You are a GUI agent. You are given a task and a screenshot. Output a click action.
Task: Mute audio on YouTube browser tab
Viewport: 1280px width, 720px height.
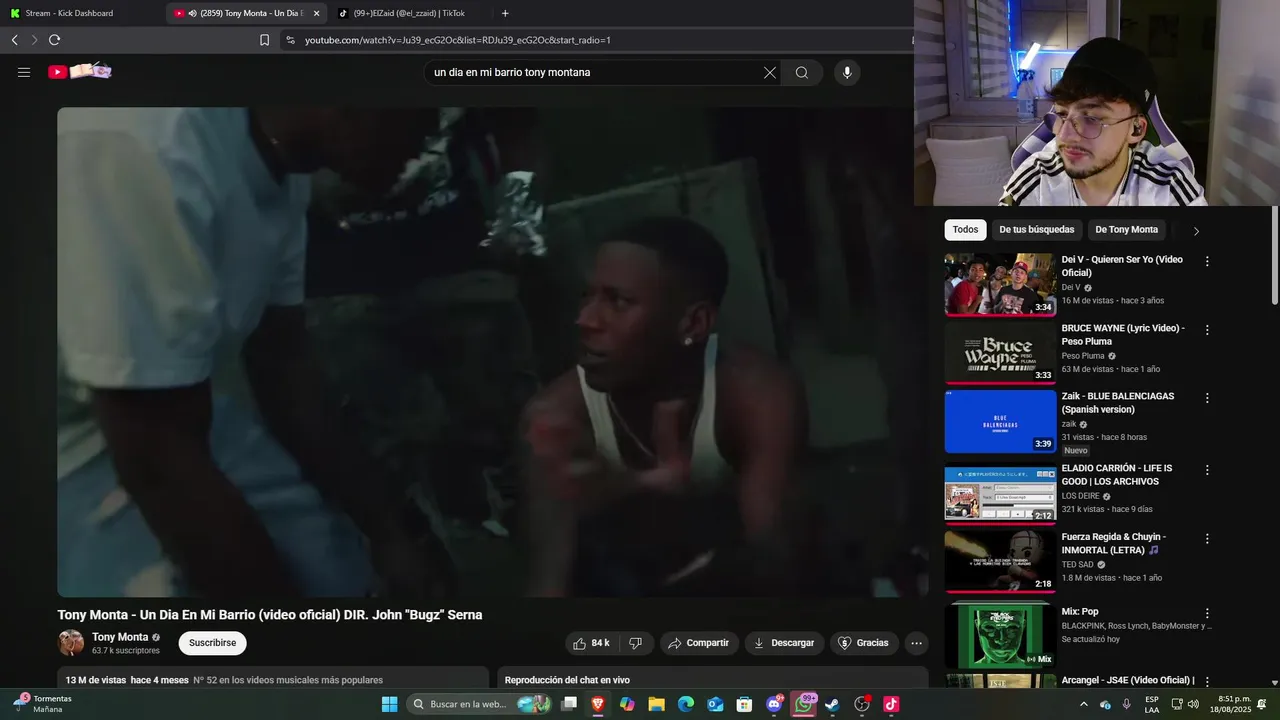tap(192, 13)
